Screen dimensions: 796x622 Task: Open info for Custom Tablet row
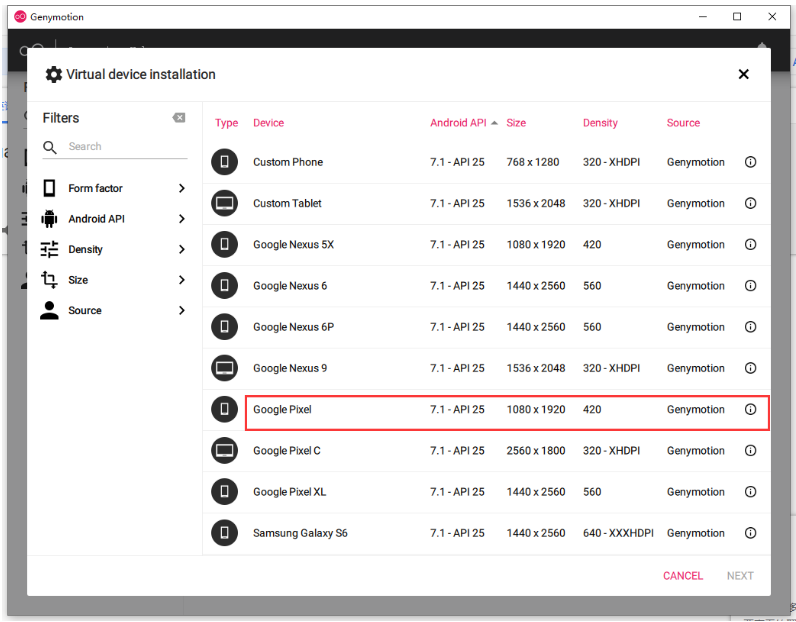click(750, 203)
